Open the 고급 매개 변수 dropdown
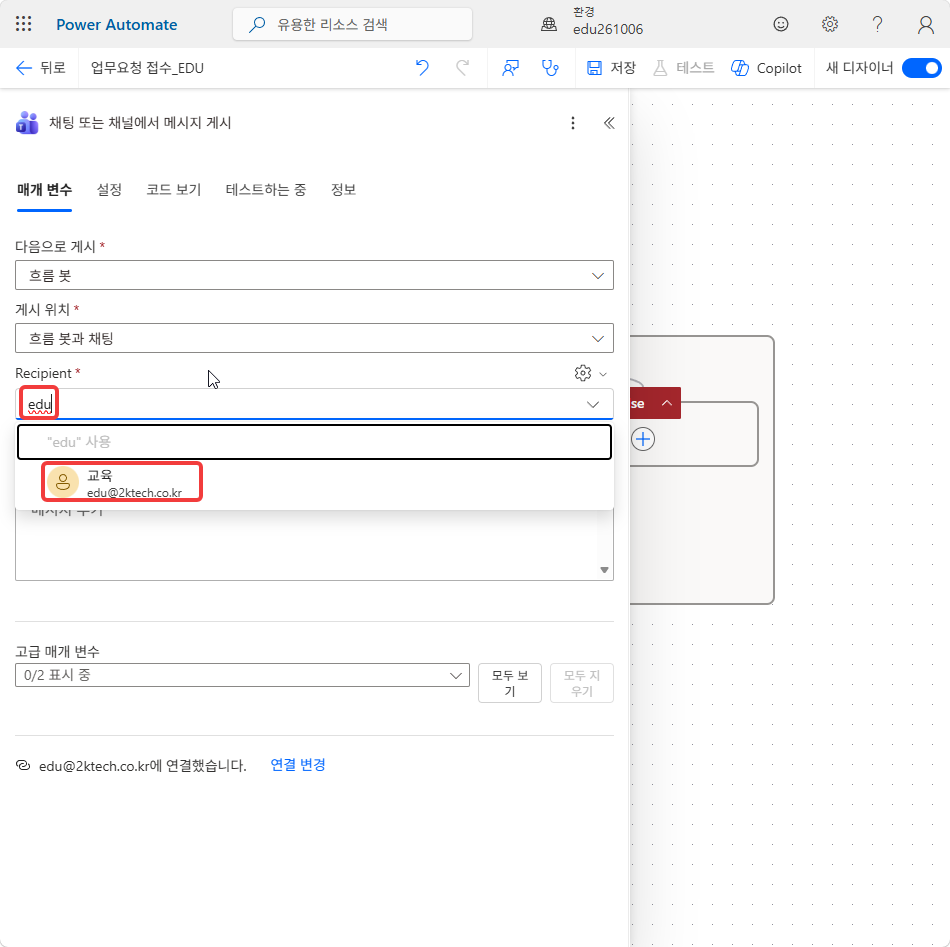 point(242,676)
